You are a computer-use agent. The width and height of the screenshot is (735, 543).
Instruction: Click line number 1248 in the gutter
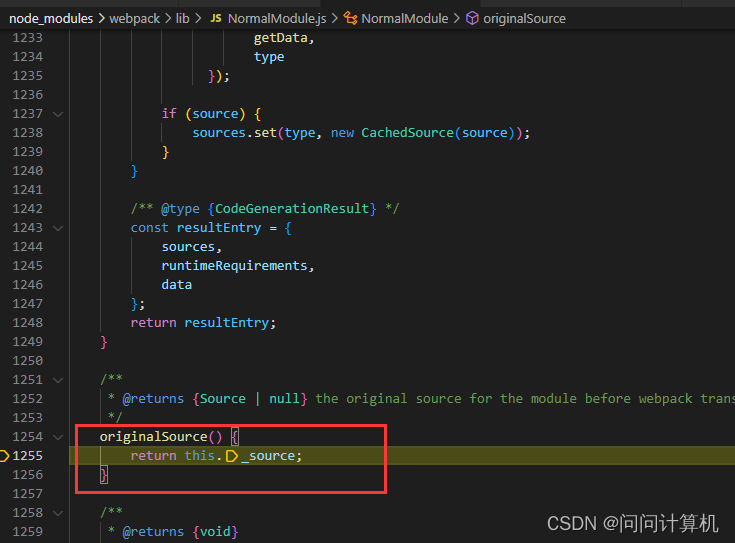27,323
